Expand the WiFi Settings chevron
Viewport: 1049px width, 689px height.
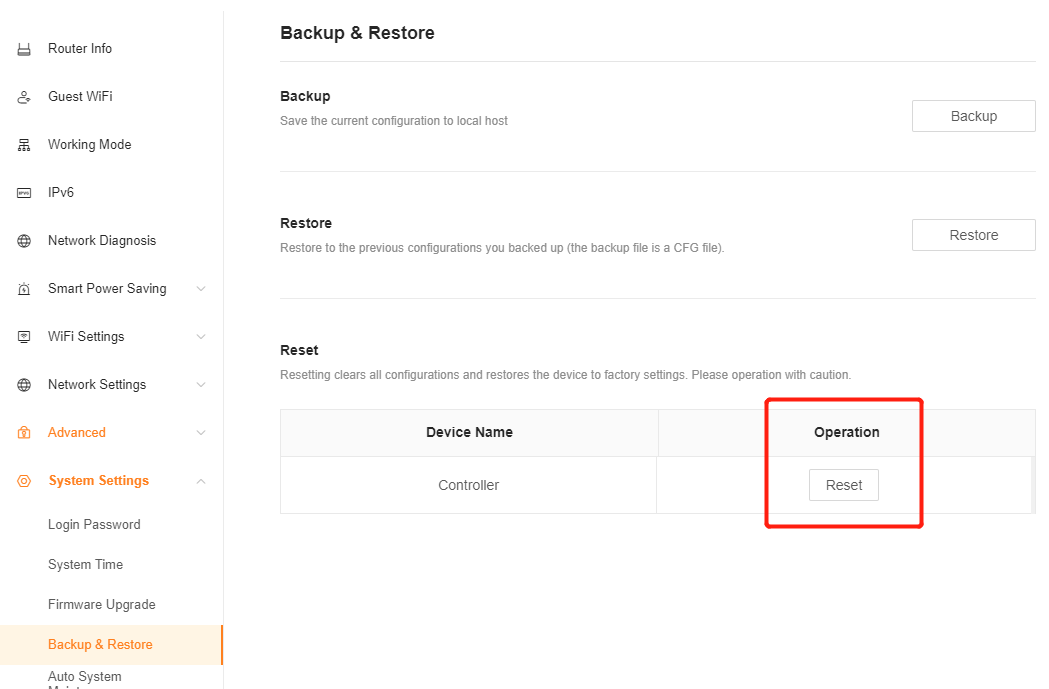(x=201, y=337)
